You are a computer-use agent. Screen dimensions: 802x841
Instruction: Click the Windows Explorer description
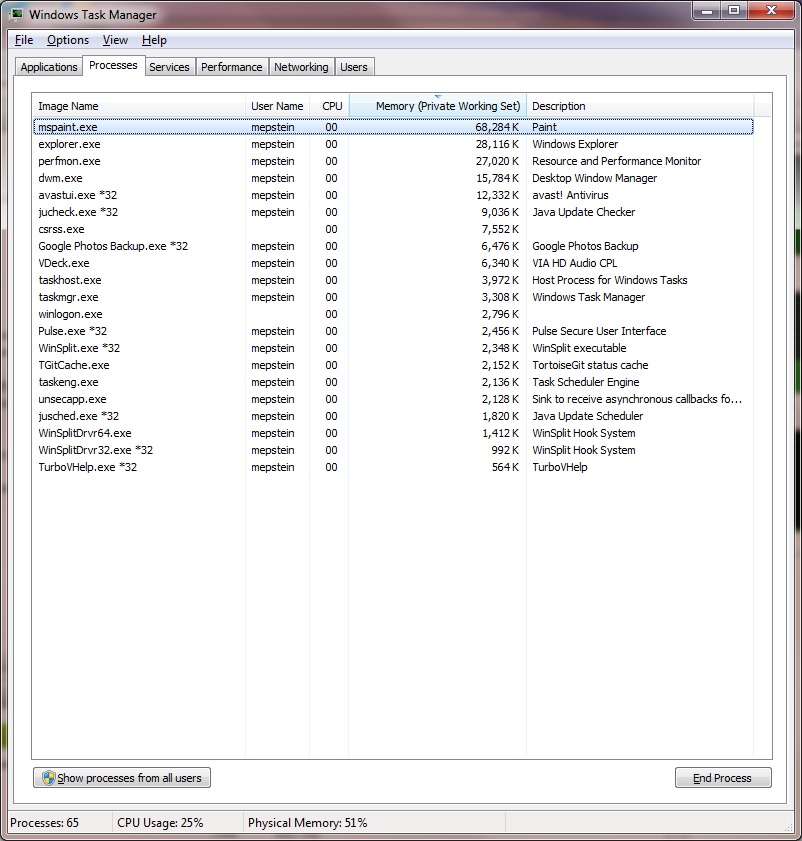(x=575, y=144)
